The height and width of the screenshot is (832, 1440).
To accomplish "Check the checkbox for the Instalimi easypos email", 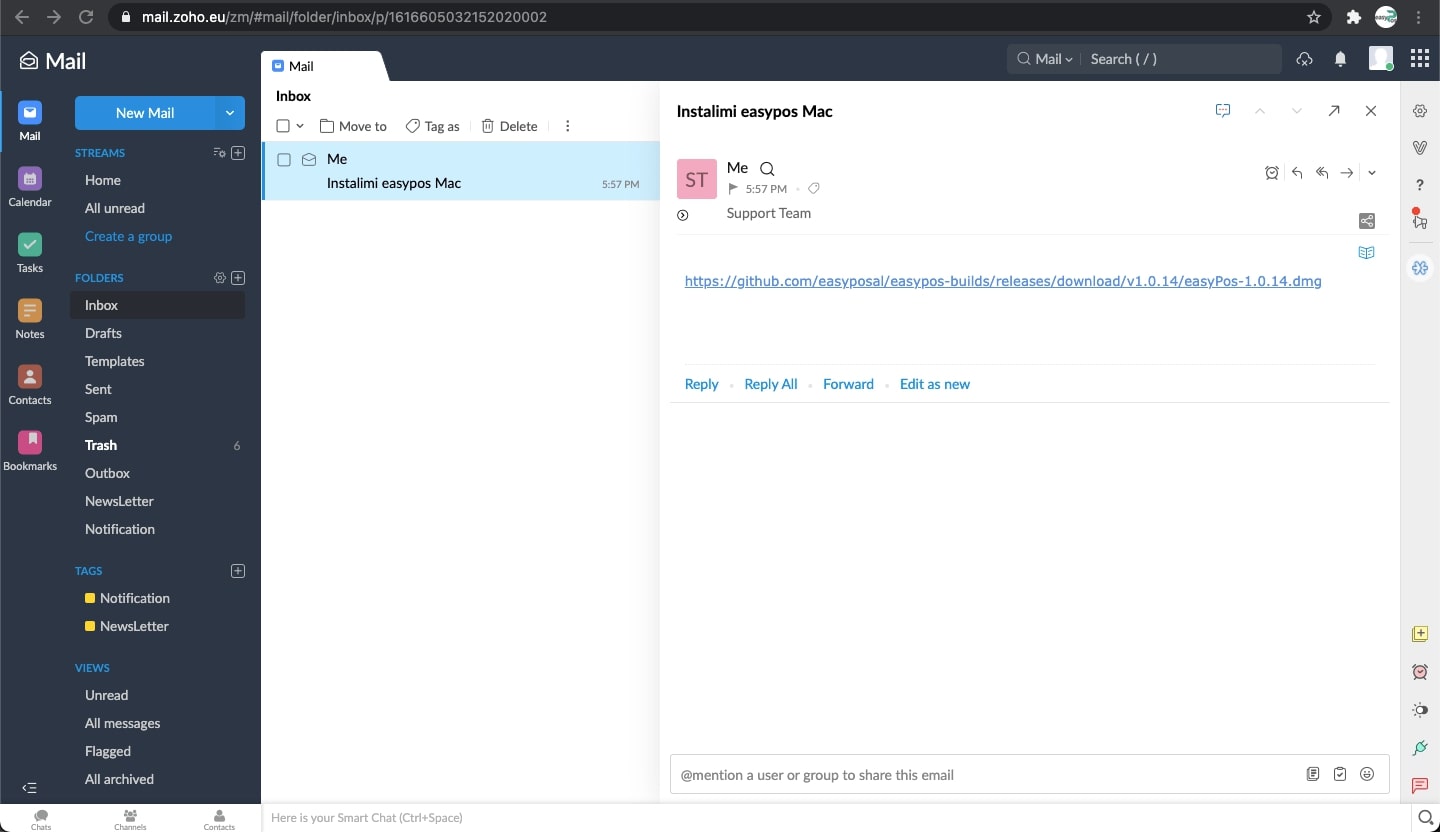I will pyautogui.click(x=284, y=159).
